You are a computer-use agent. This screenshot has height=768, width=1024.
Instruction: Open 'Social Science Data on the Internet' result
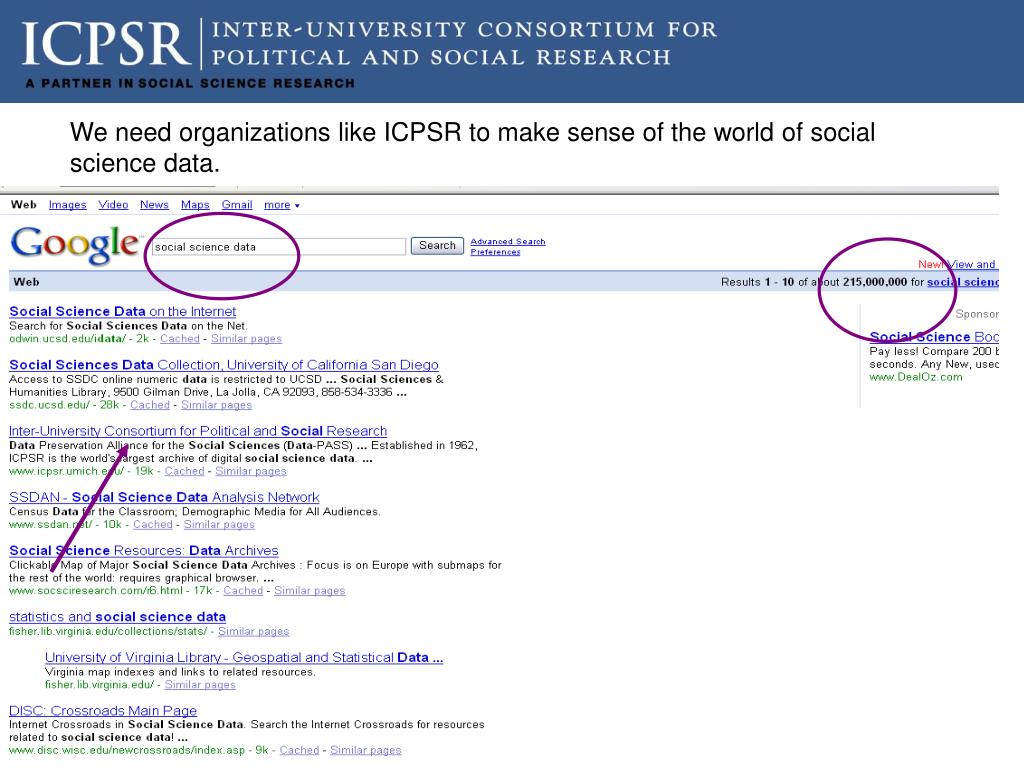click(123, 312)
